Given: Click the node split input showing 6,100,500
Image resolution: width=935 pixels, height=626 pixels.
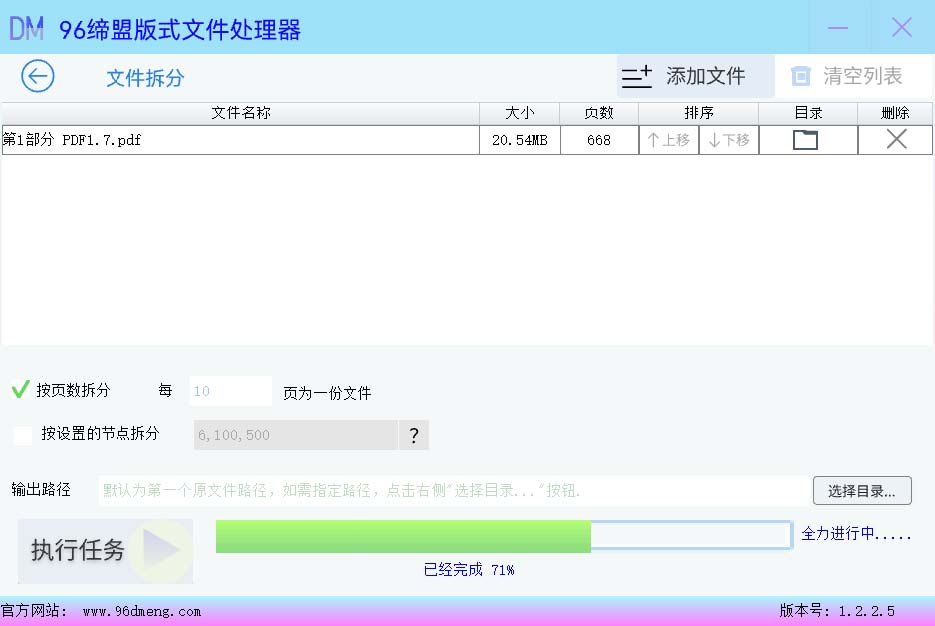Looking at the screenshot, I should coord(296,435).
